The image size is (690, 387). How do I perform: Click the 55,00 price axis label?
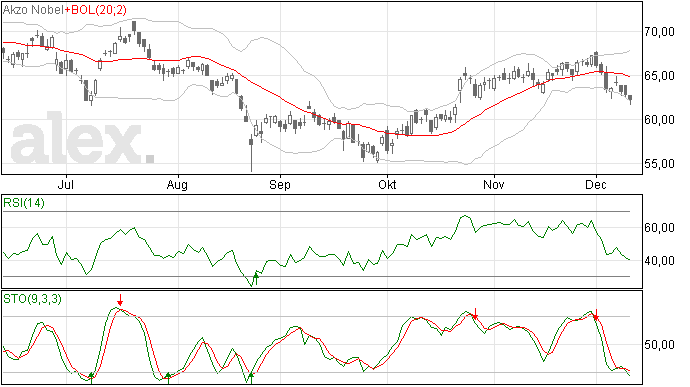(659, 164)
